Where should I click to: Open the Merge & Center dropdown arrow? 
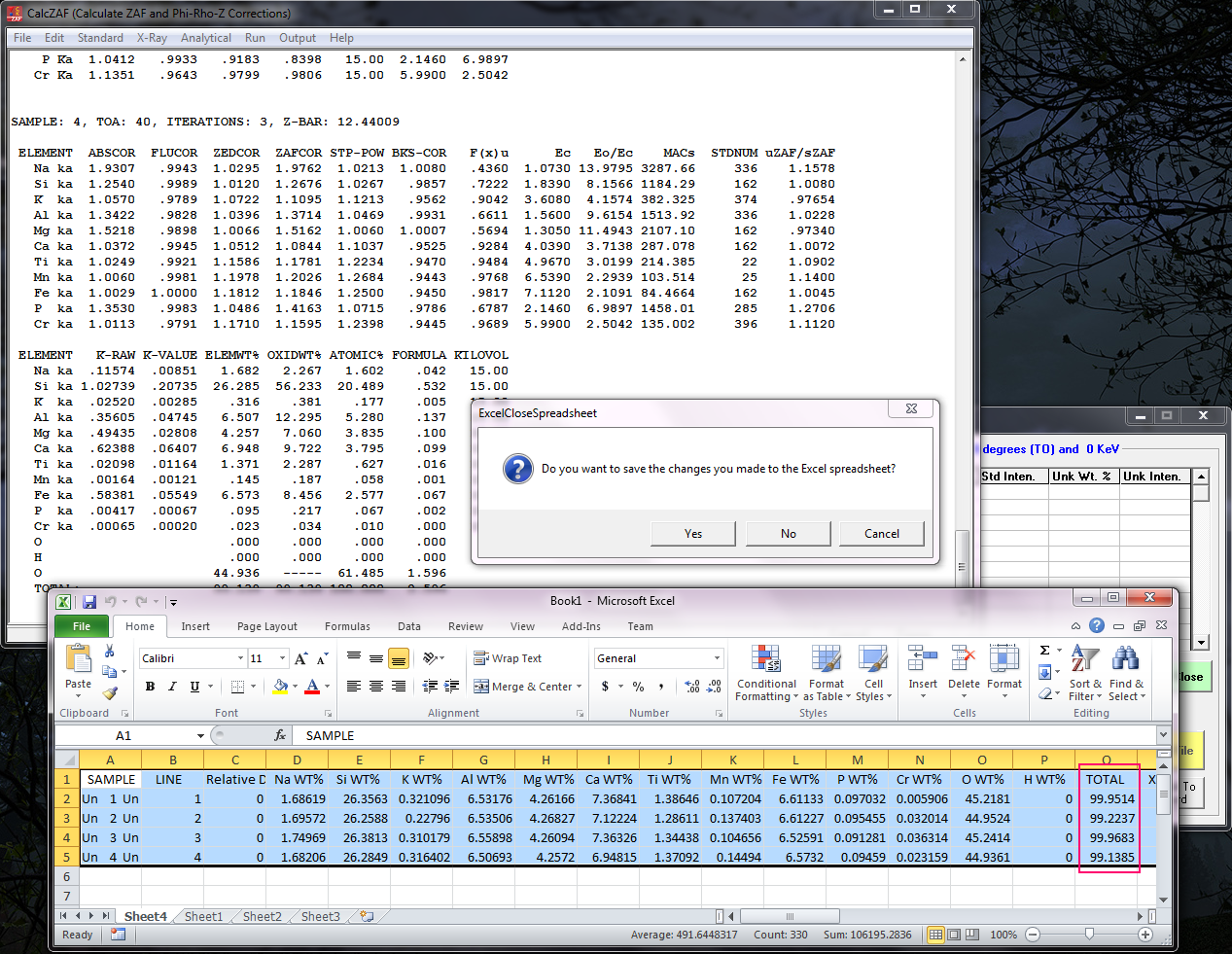tap(580, 687)
